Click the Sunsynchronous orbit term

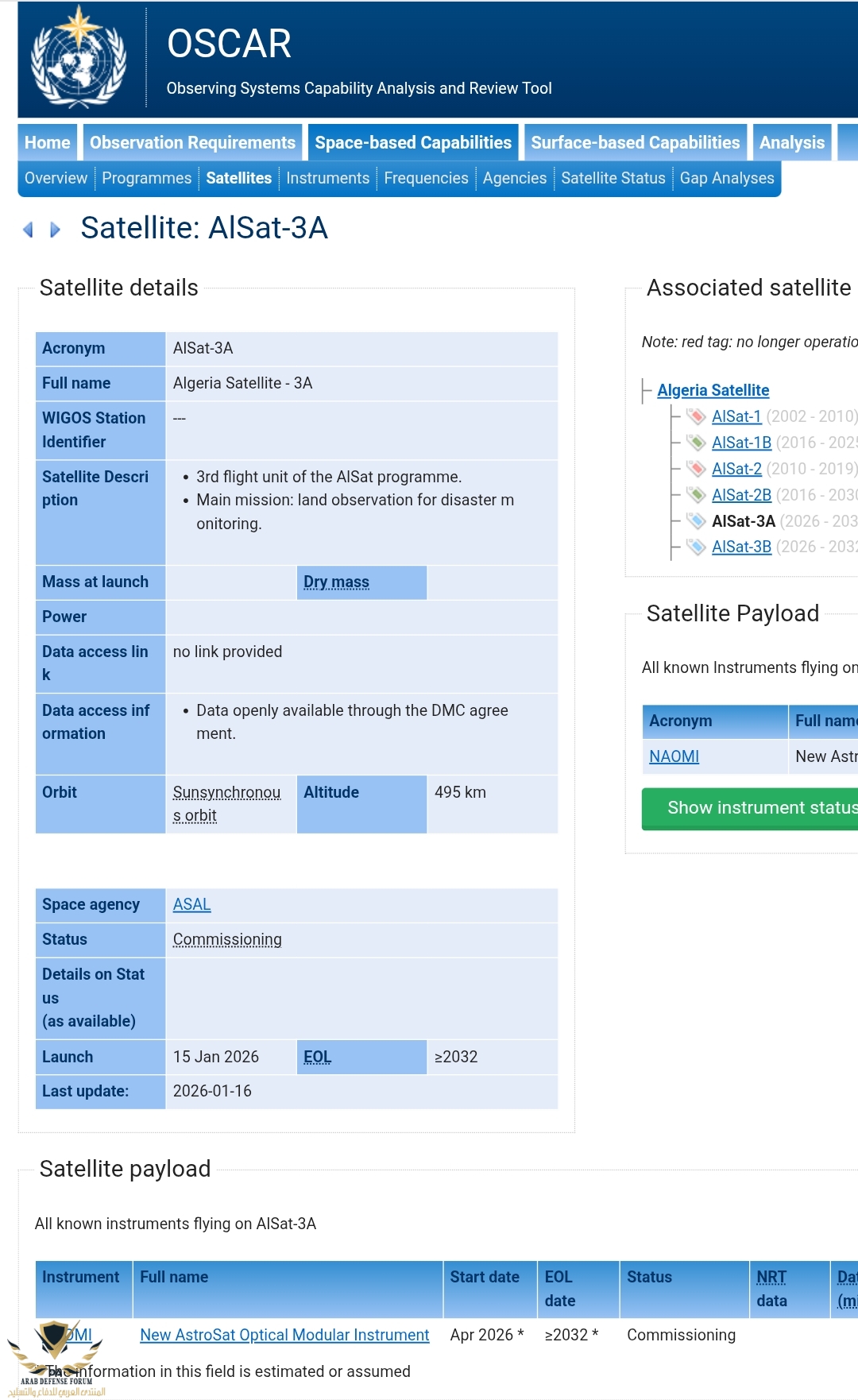(226, 803)
